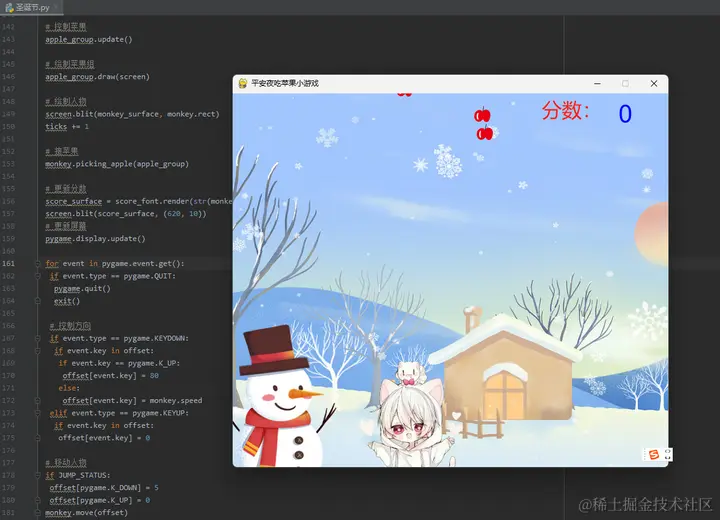
Task: Minimize the 平安夜吃苹果小游戏 window
Action: (x=597, y=84)
